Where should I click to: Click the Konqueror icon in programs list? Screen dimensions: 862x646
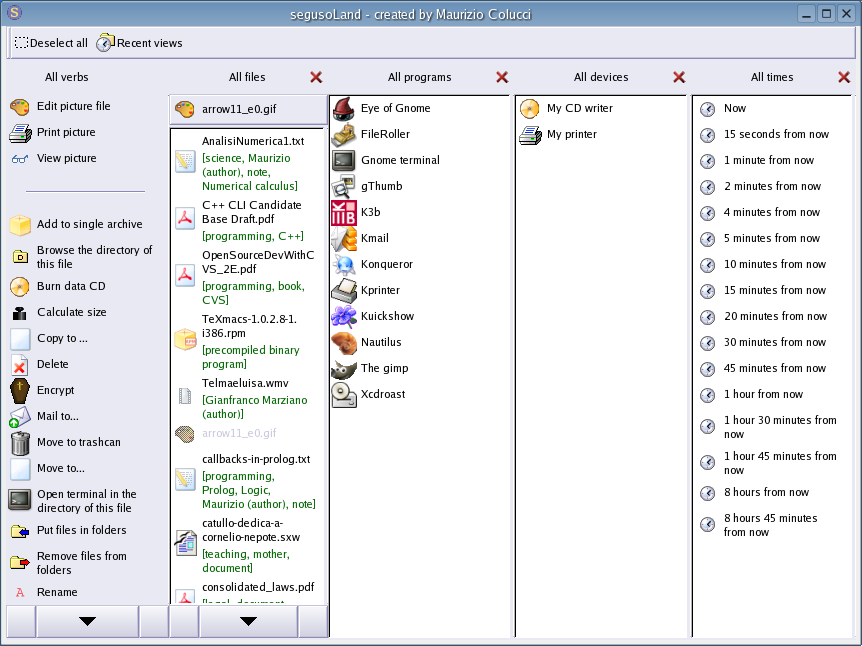click(x=344, y=264)
